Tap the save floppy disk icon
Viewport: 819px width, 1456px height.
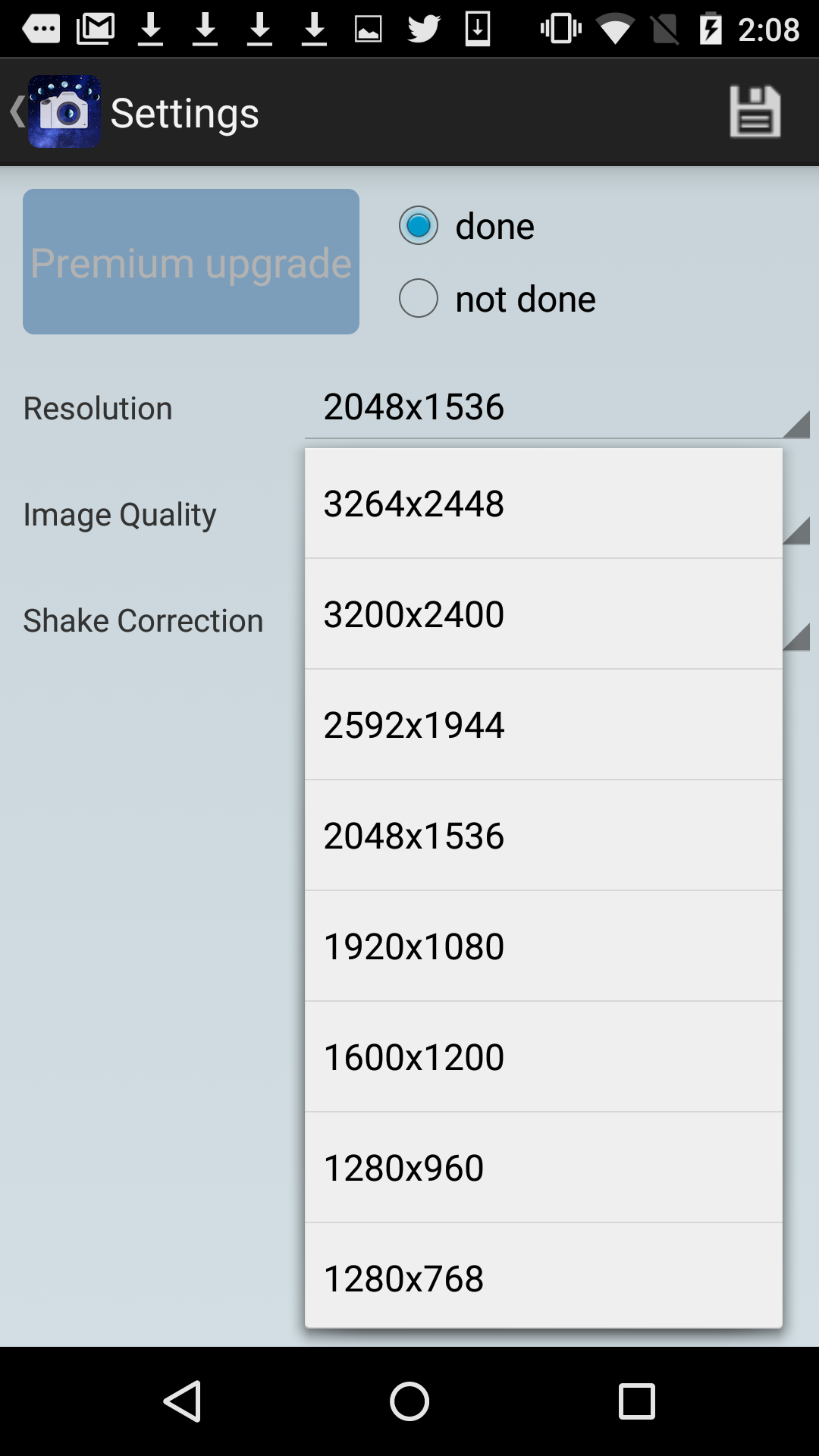pyautogui.click(x=755, y=112)
